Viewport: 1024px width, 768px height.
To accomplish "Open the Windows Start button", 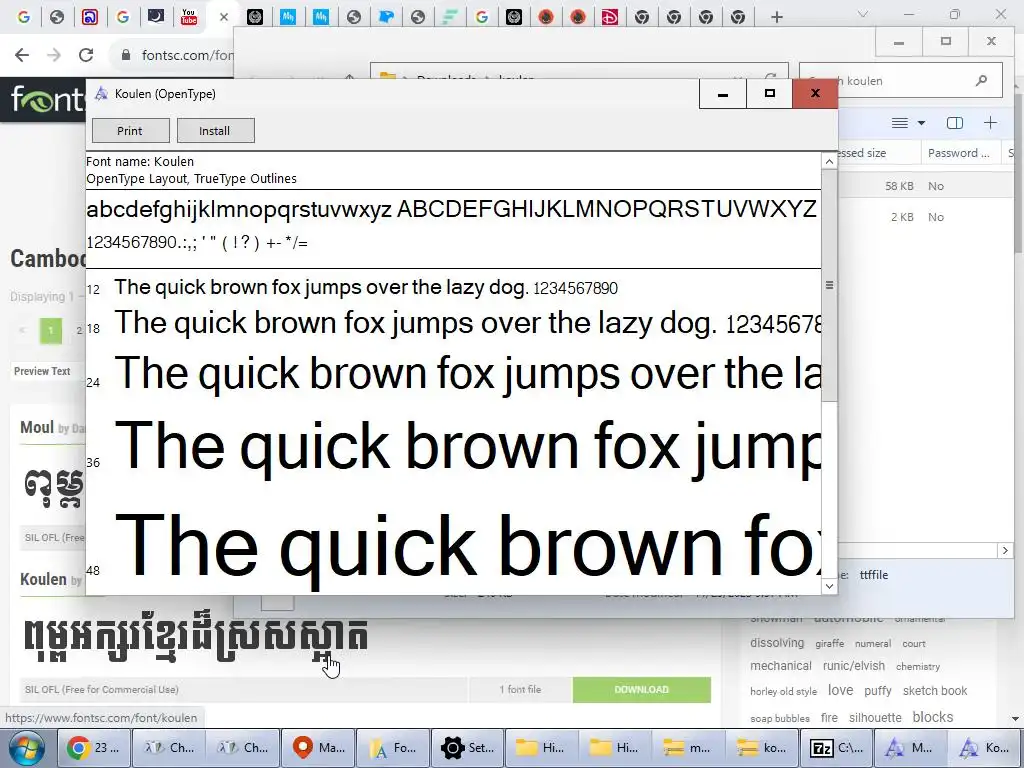I will (26, 748).
